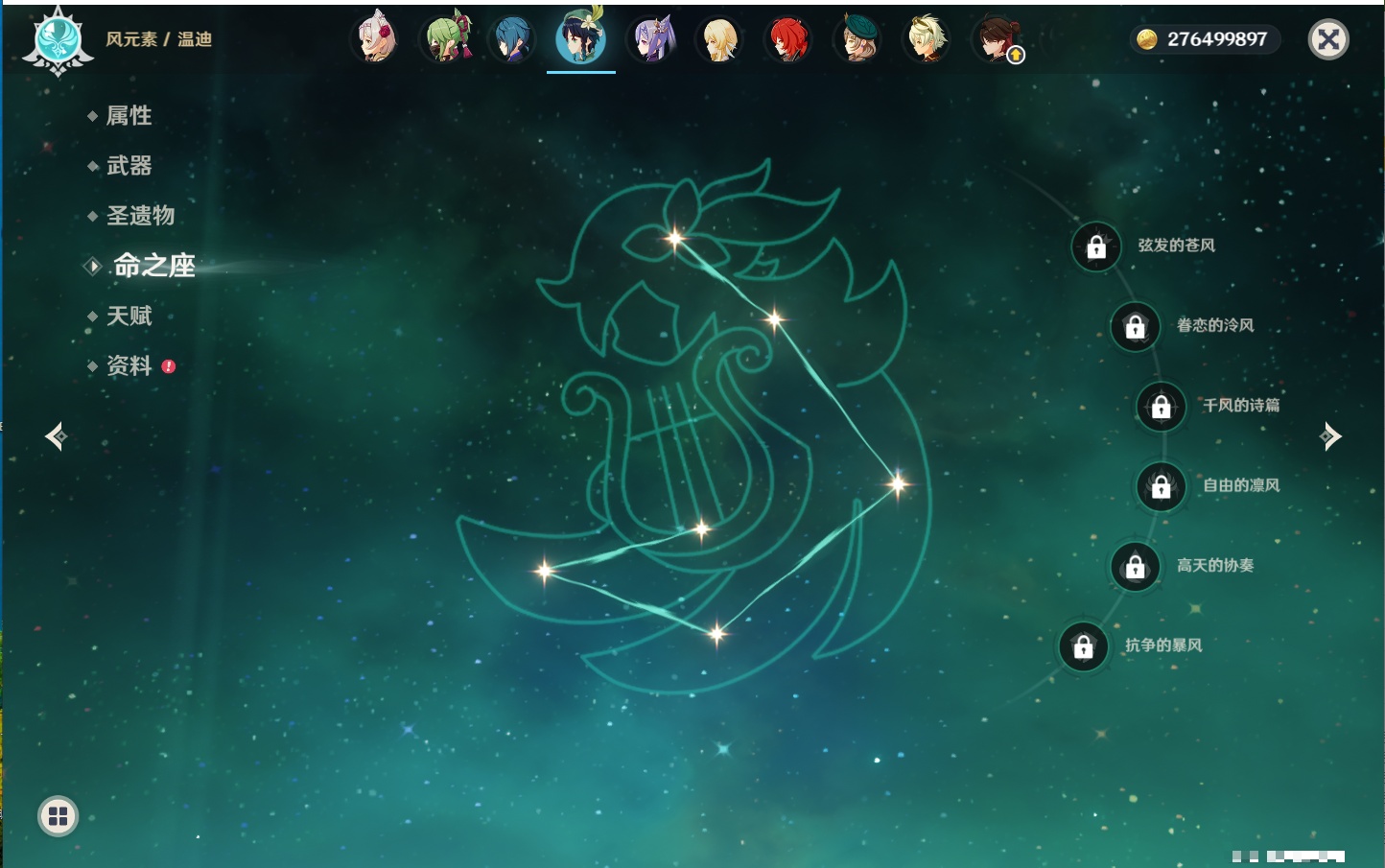Choose the blue-haired Xingqiu portrait
Viewport: 1385px width, 868px height.
(513, 39)
